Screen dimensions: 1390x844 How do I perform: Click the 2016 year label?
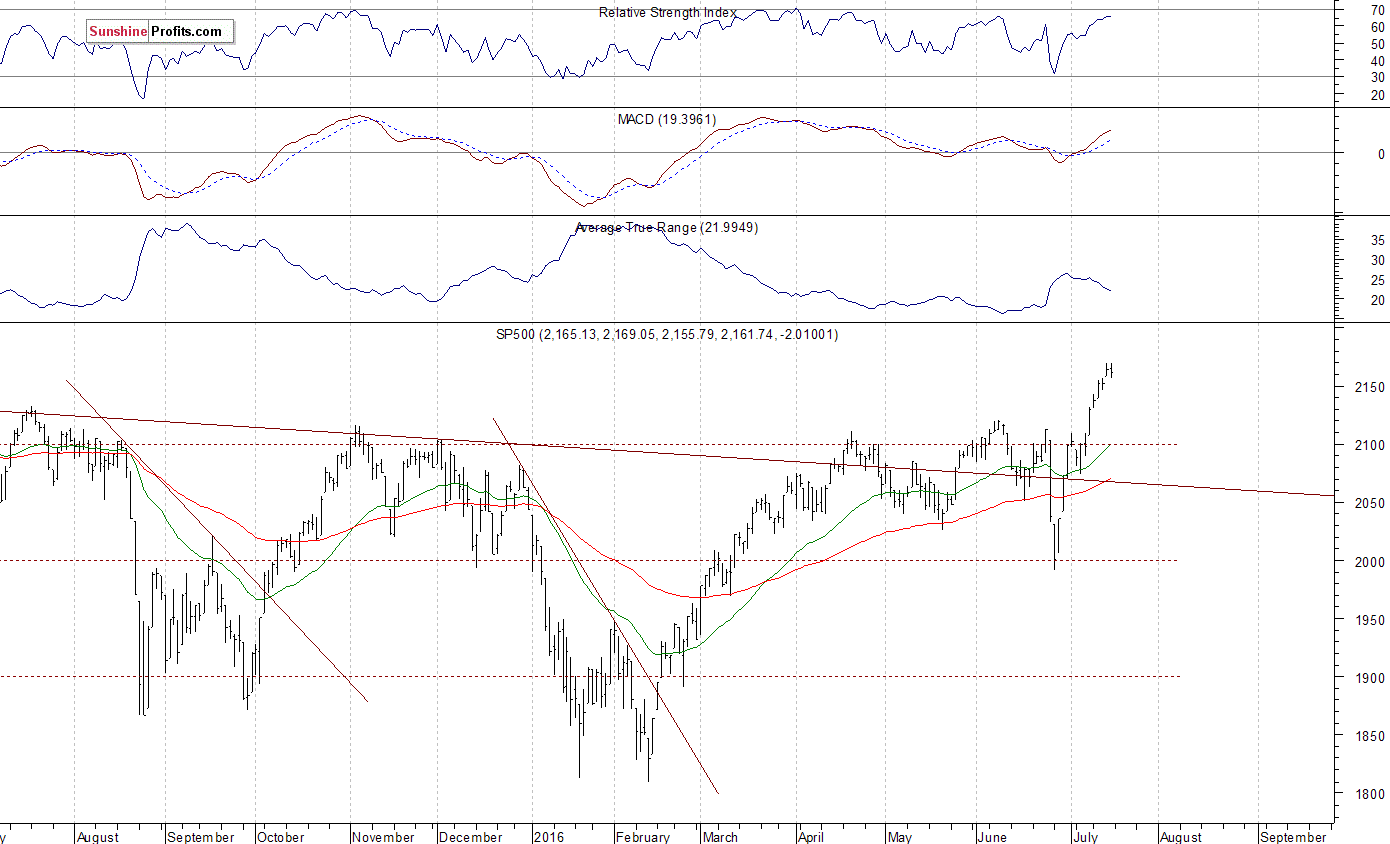[547, 837]
